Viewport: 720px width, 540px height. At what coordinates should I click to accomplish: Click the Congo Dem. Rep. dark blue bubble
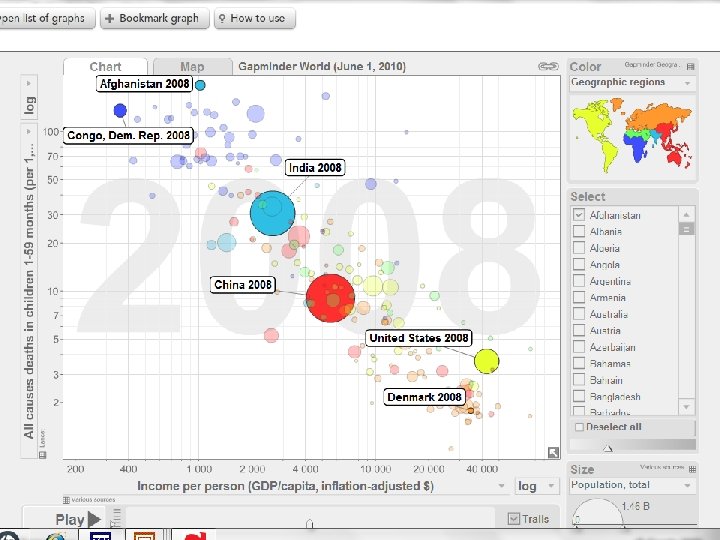[x=120, y=110]
